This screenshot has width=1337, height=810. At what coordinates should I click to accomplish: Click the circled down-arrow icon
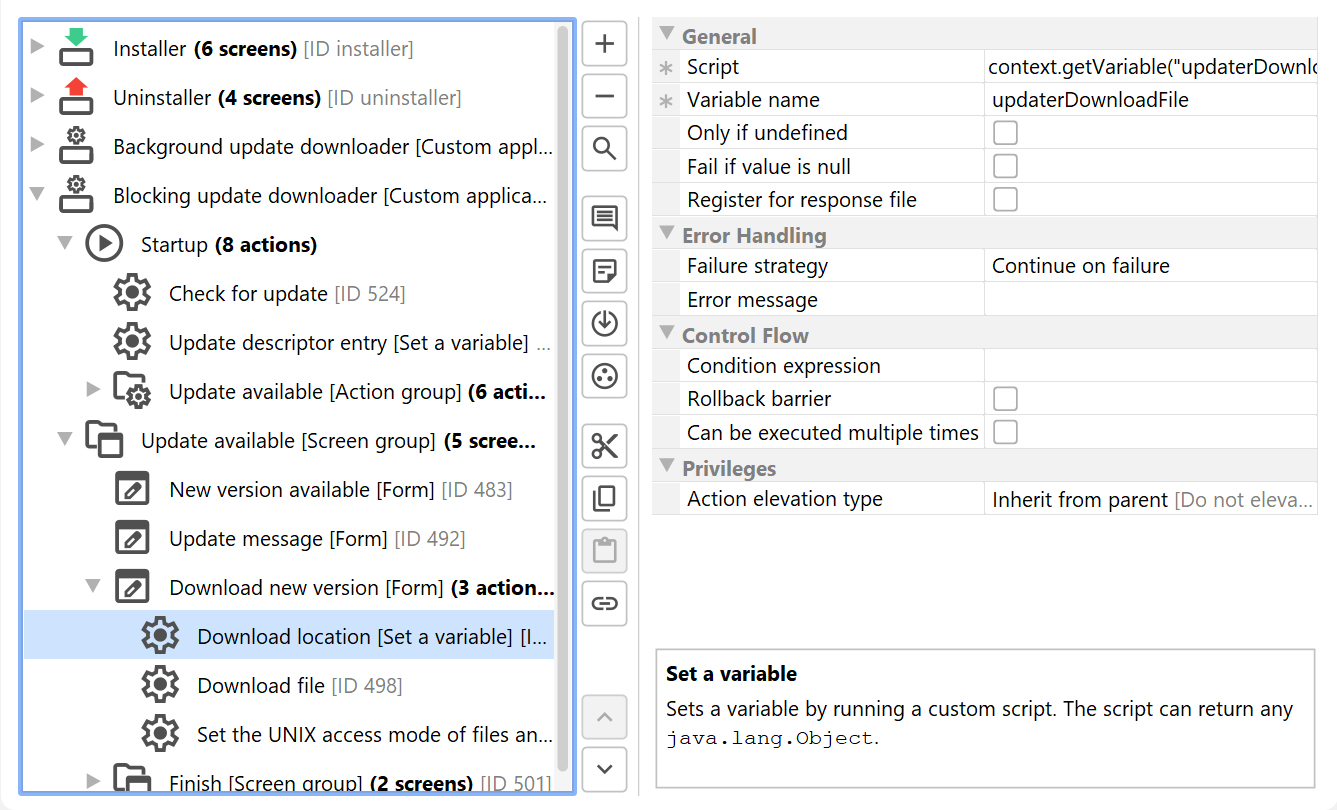click(x=604, y=324)
